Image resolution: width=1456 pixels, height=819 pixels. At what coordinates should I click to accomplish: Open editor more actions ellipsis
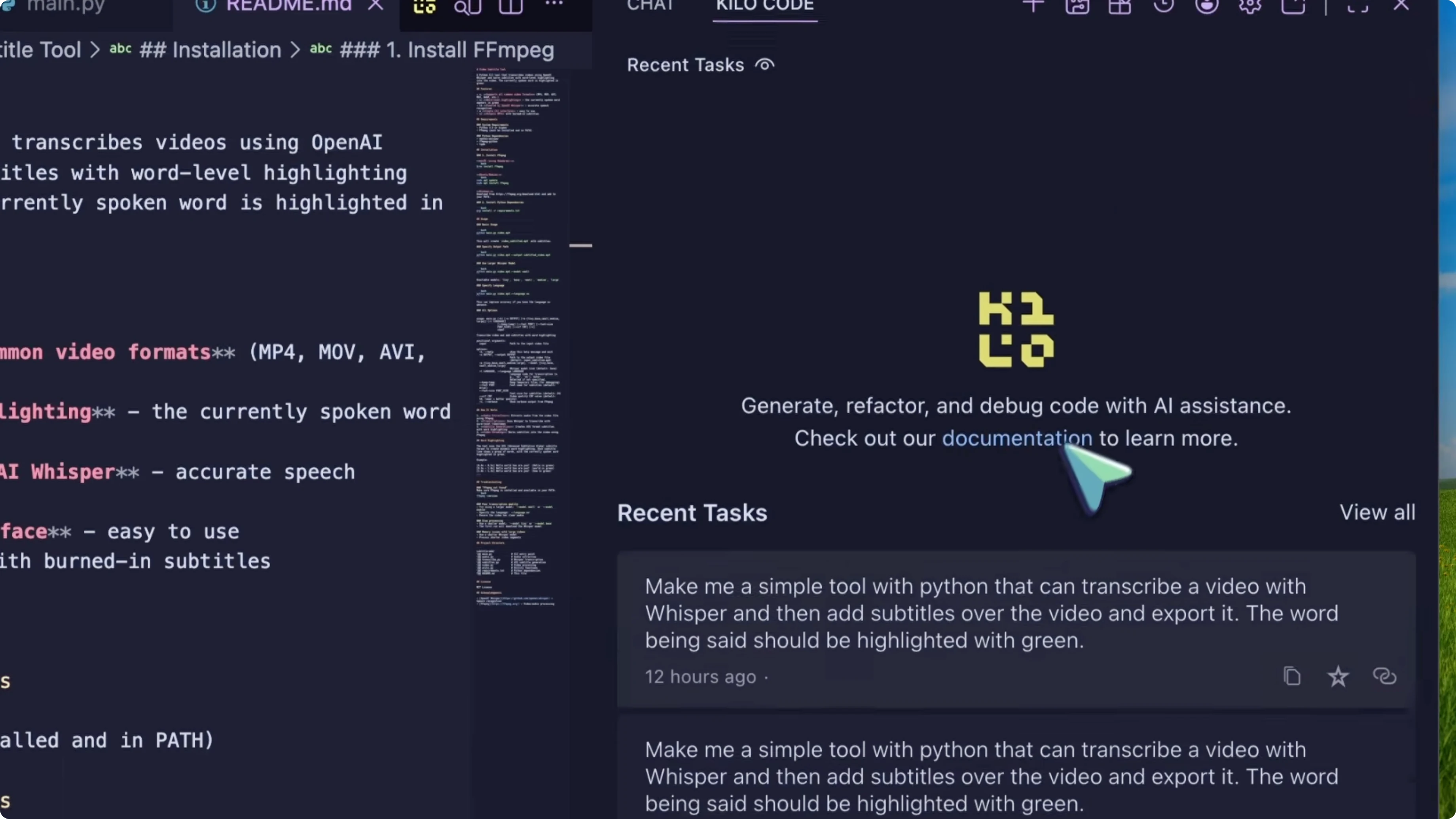pyautogui.click(x=554, y=4)
